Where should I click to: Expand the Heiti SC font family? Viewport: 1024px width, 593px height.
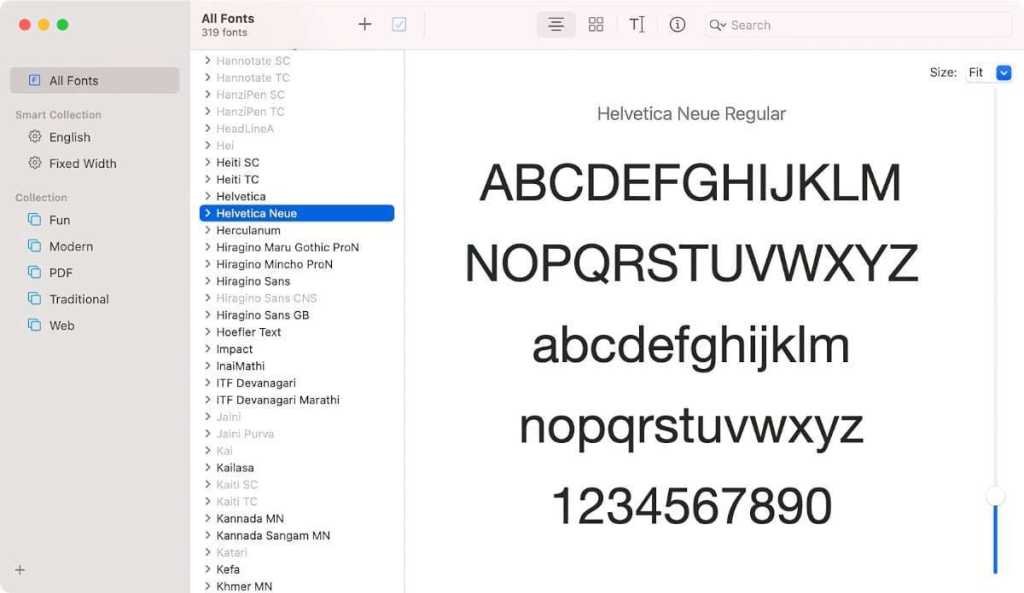click(x=208, y=162)
